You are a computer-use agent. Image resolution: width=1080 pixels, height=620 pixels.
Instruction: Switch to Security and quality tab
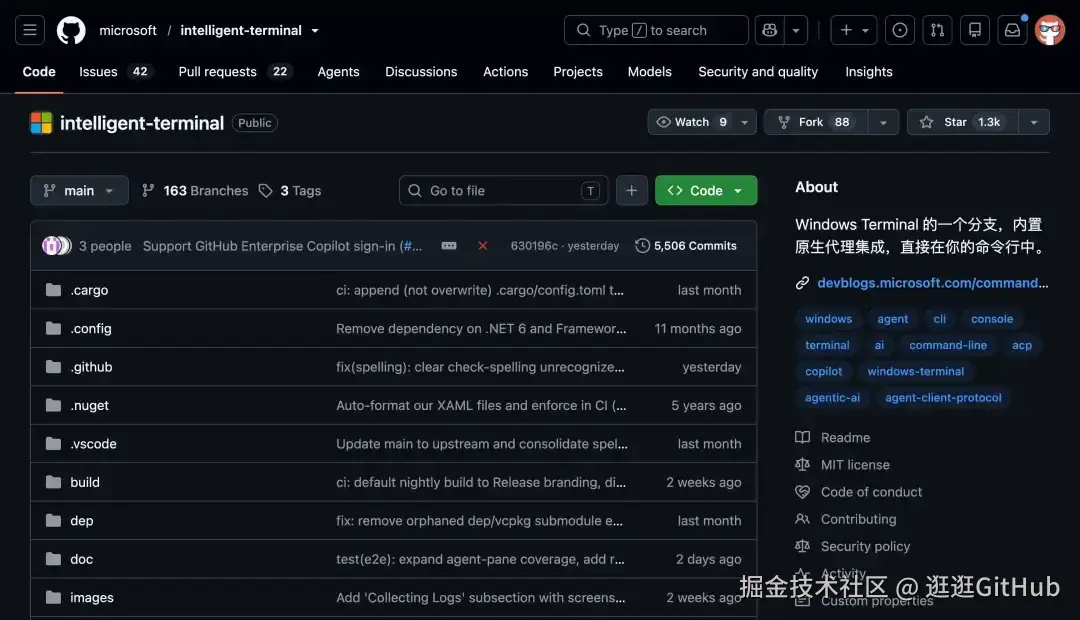click(758, 72)
